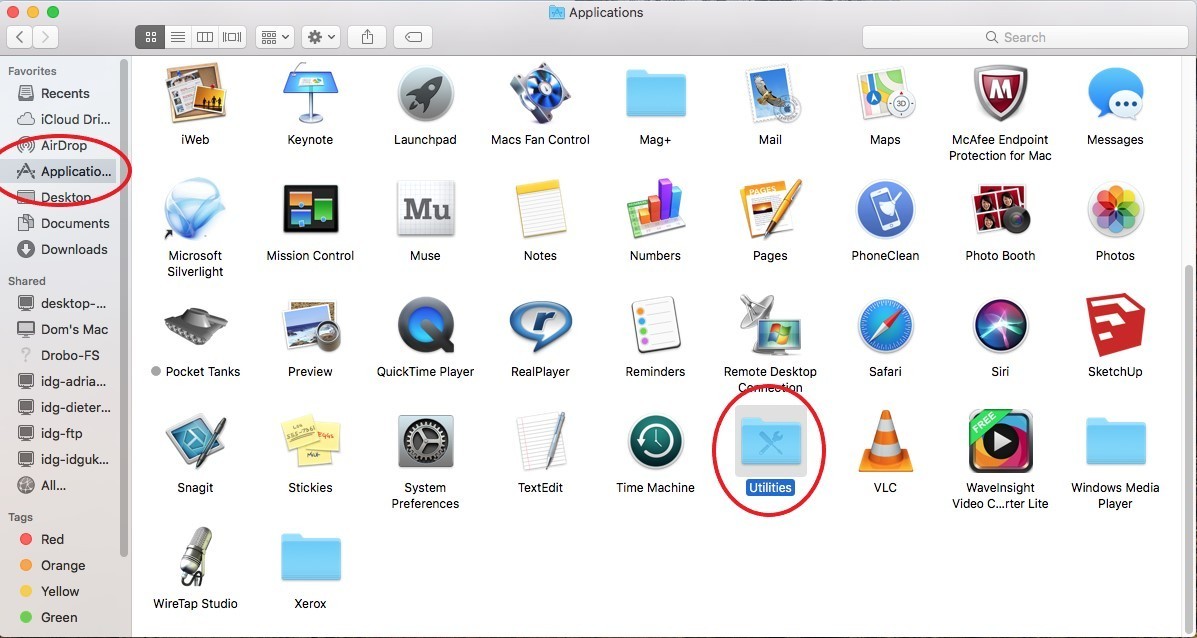This screenshot has height=638, width=1197.
Task: Select the Pocket Tanks icon
Action: (x=195, y=326)
